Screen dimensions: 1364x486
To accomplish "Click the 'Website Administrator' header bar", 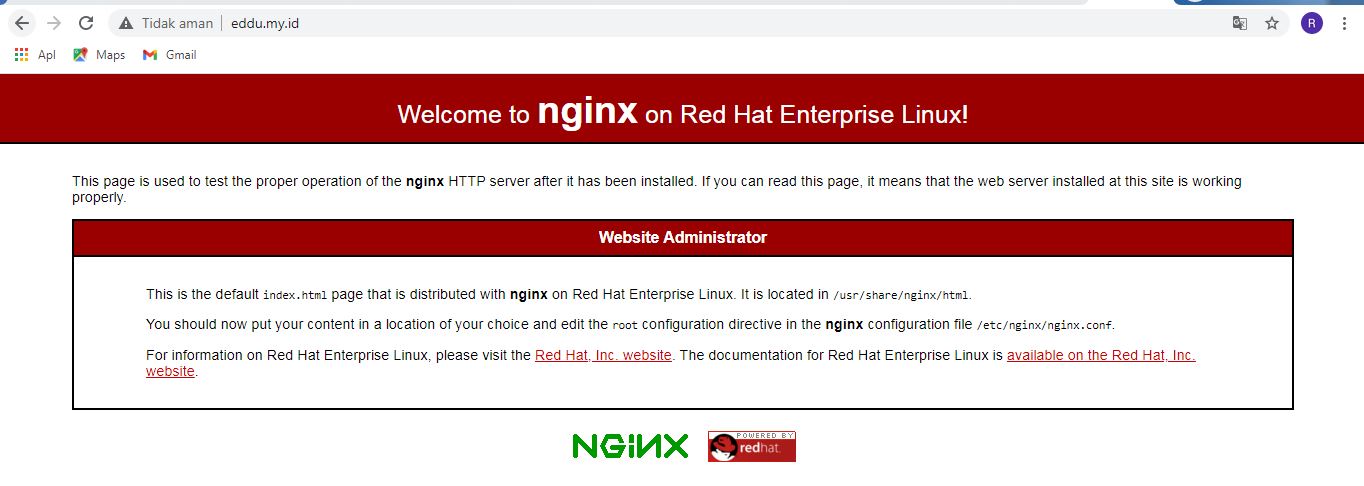I will click(682, 238).
